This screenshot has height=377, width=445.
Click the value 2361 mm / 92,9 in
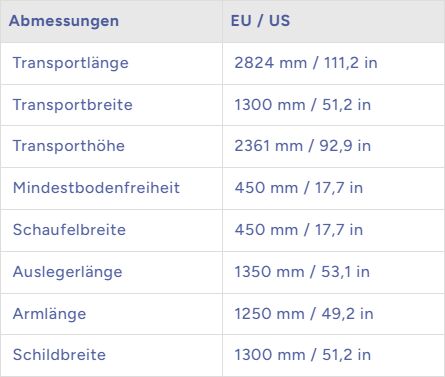pyautogui.click(x=302, y=146)
